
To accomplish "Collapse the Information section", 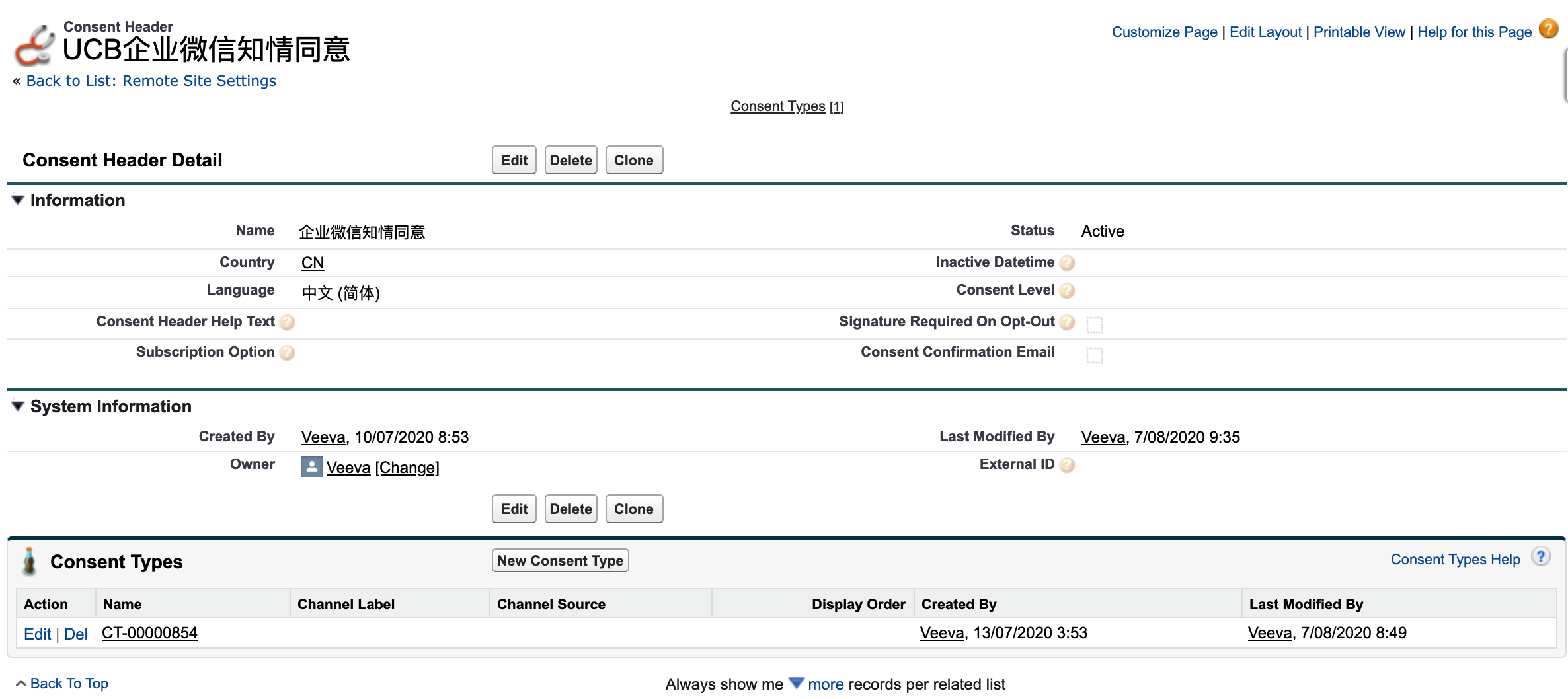I will click(18, 200).
